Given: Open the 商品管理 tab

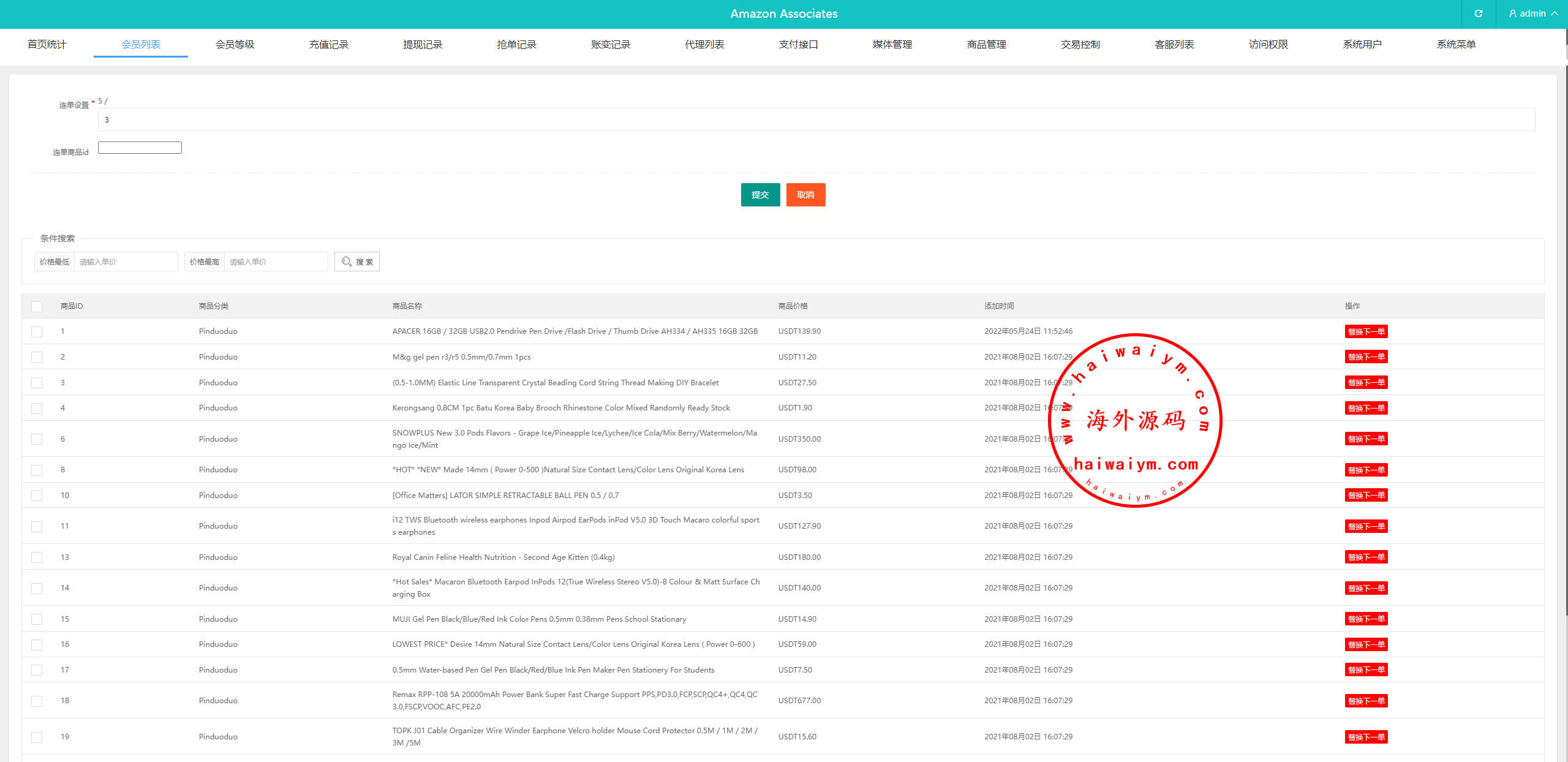Looking at the screenshot, I should coord(986,44).
